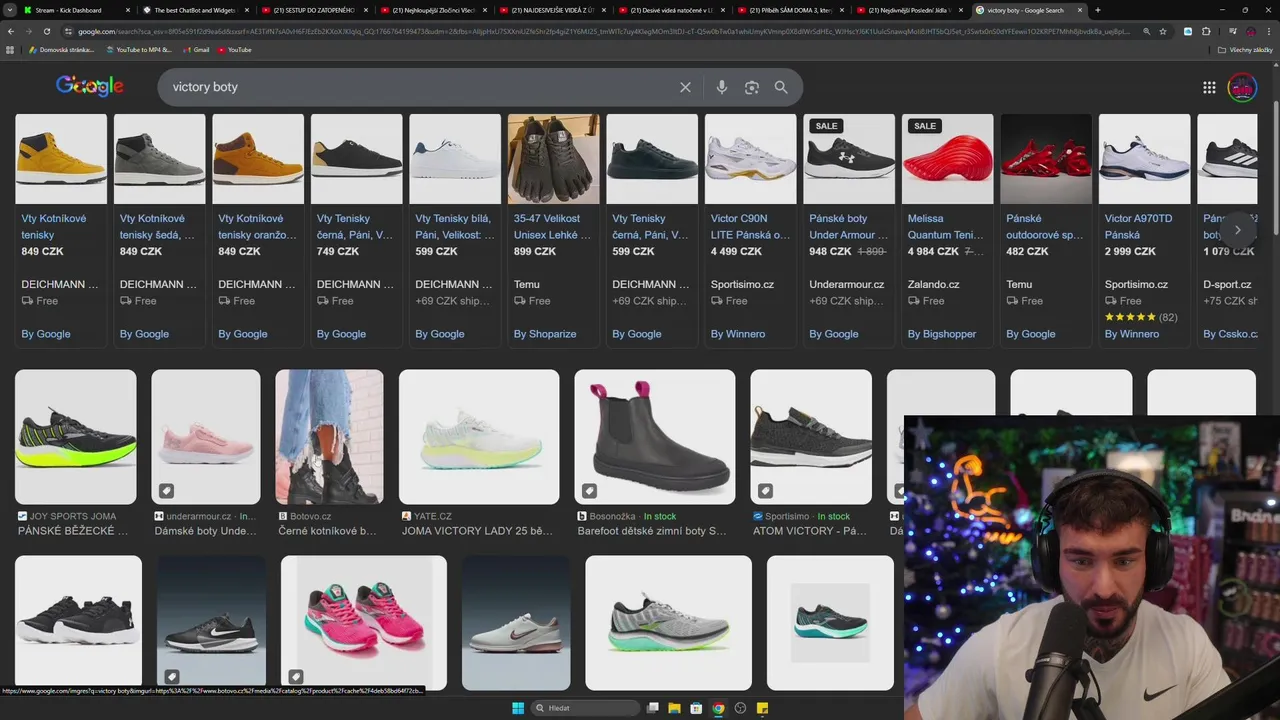Open the Chrome extensions puzzle icon
The height and width of the screenshot is (720, 1280).
pyautogui.click(x=1206, y=31)
